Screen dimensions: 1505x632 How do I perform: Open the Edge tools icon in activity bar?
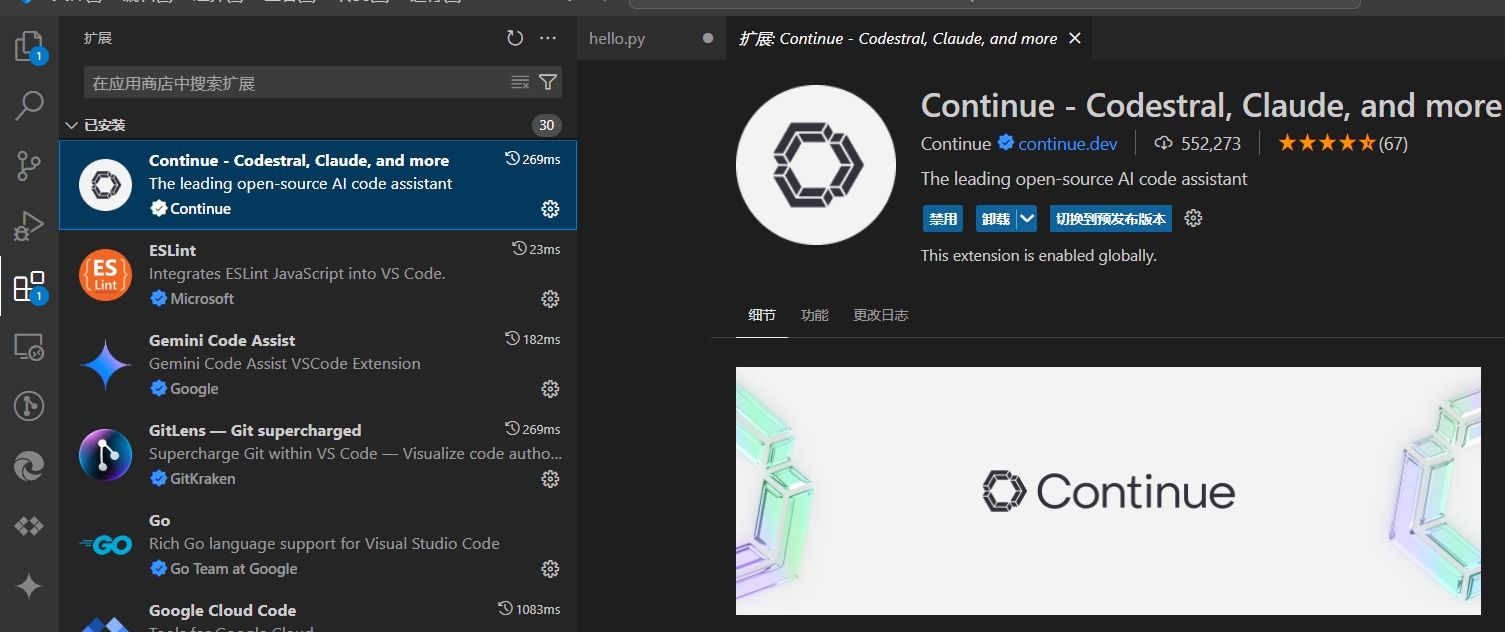tap(29, 466)
